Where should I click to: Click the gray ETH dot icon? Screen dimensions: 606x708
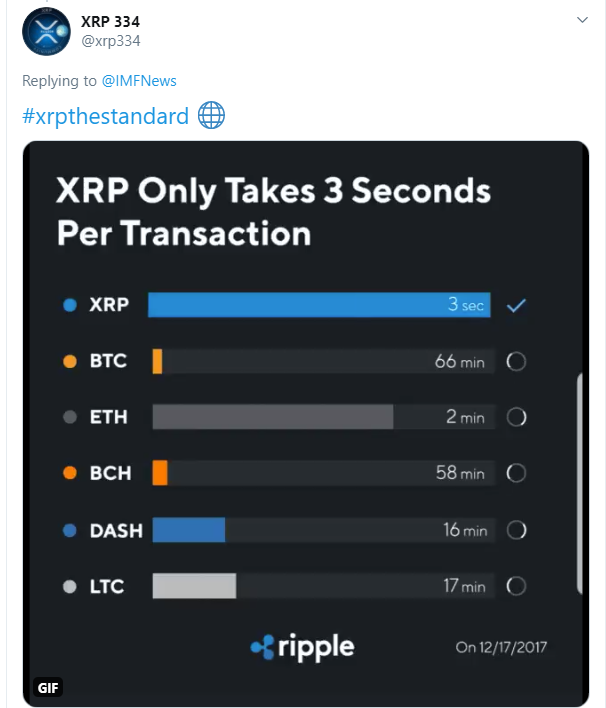[70, 417]
